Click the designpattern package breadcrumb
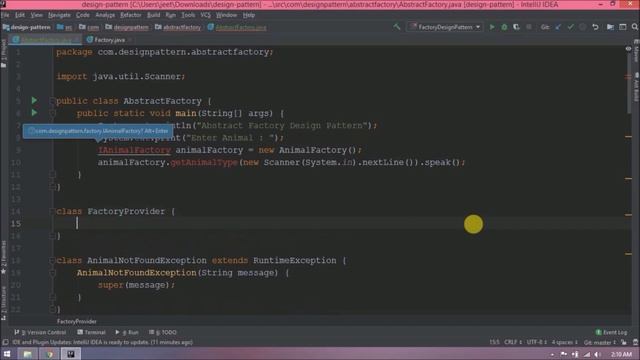The width and height of the screenshot is (640, 360). point(127,27)
